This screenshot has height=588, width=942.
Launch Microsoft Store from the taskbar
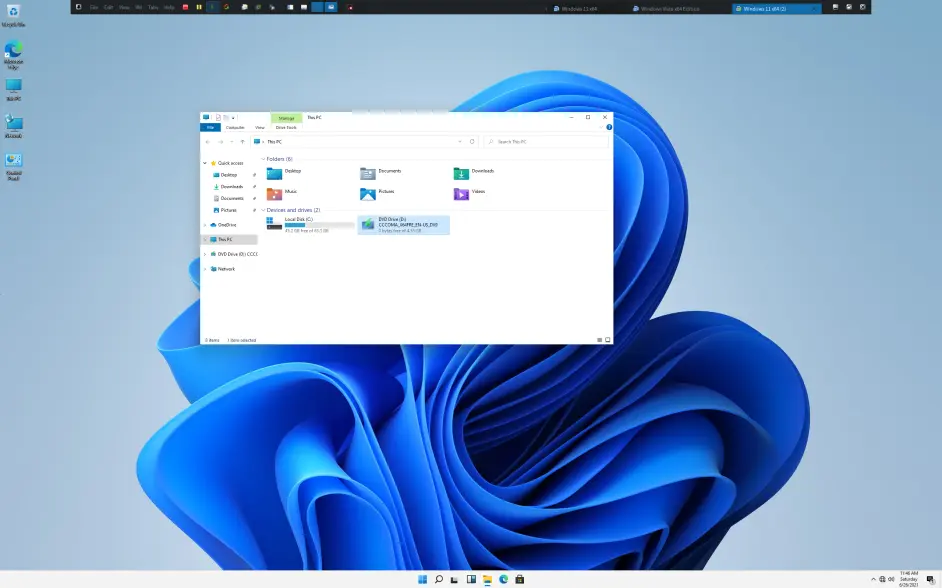520,580
